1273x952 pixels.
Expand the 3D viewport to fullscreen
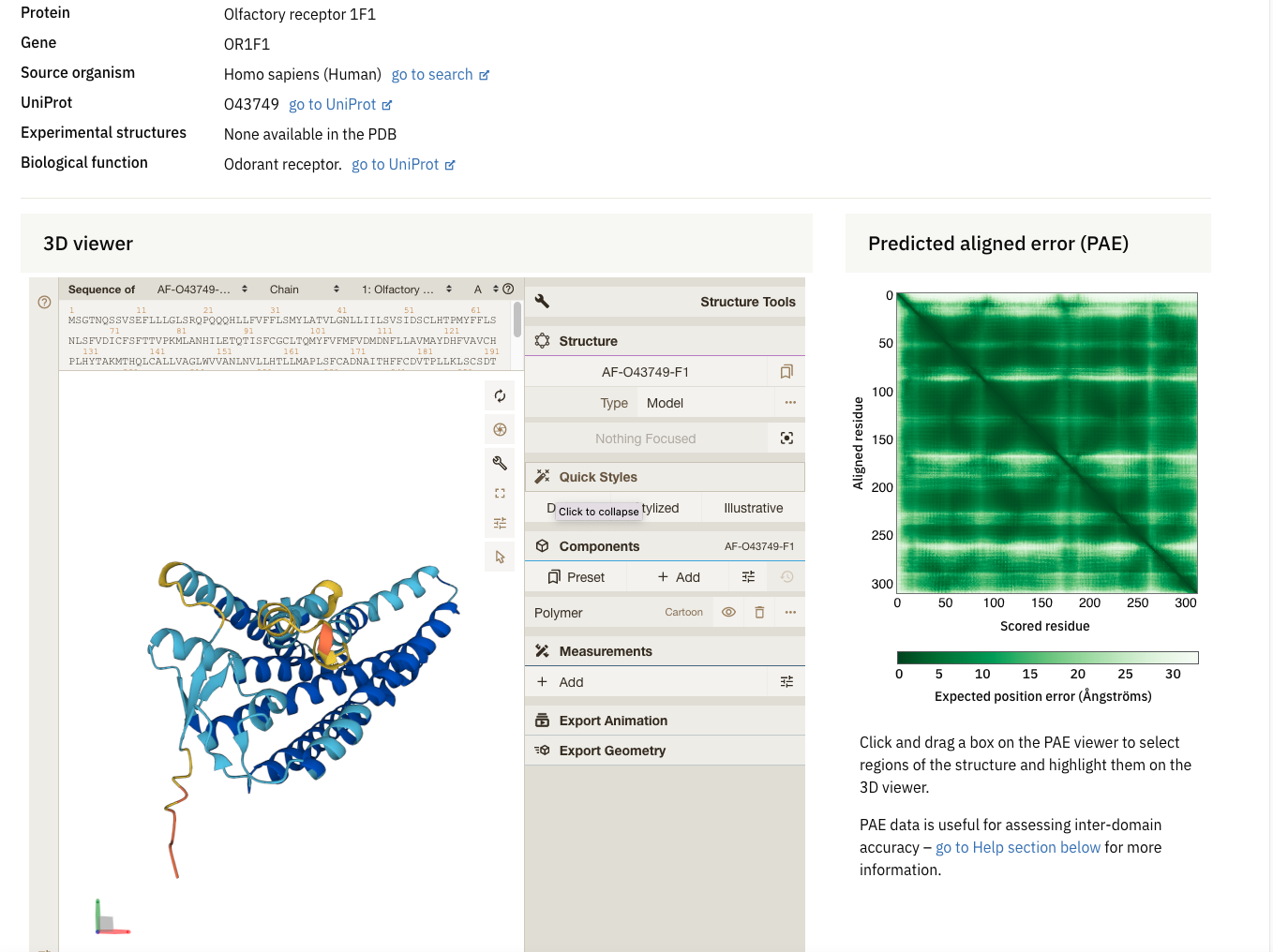500,493
